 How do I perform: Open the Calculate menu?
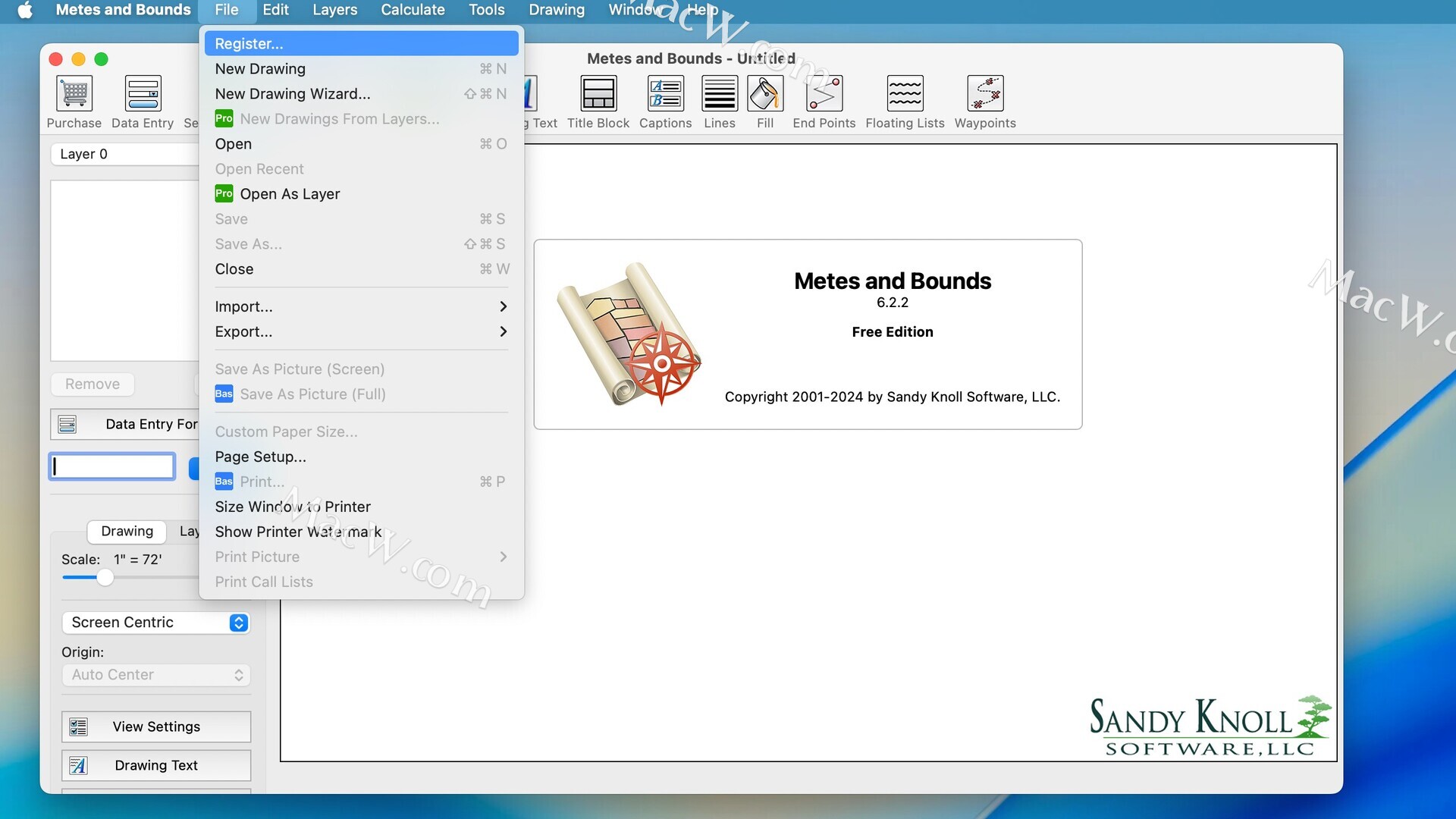click(413, 10)
